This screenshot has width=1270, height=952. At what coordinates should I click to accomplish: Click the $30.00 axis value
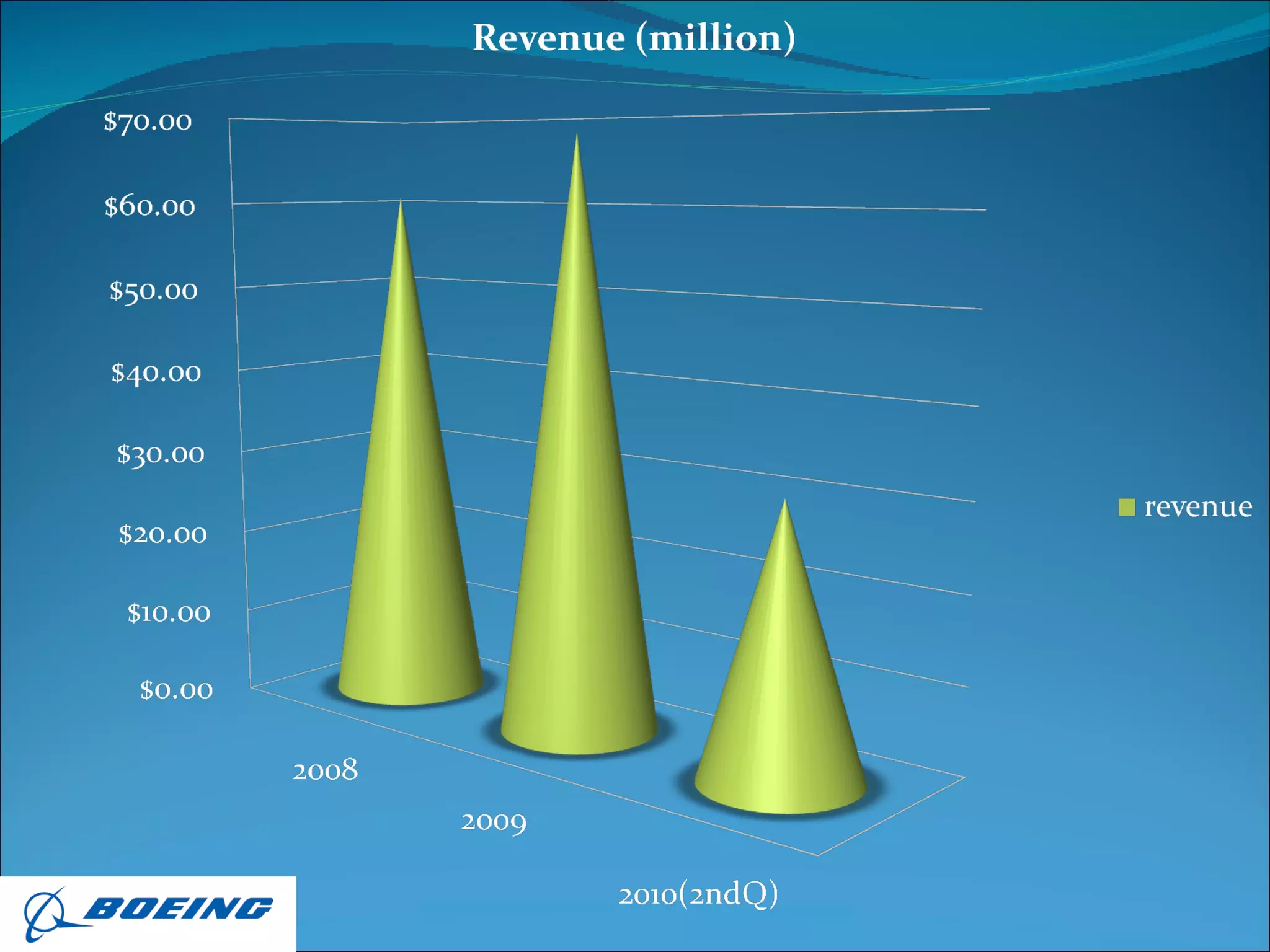coord(160,454)
